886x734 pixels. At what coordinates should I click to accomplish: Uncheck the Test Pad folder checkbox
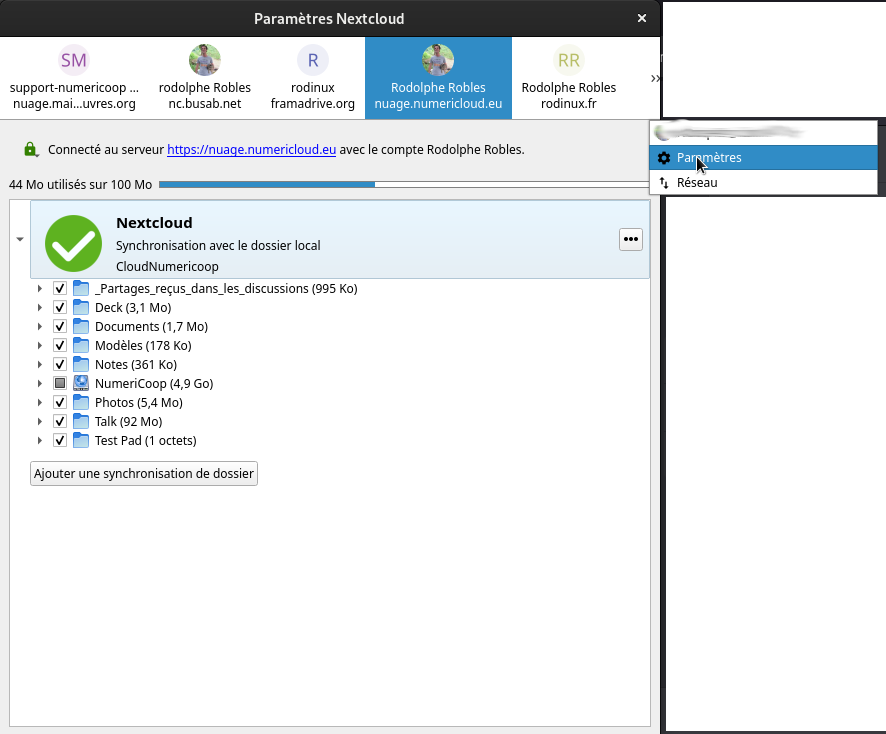point(60,441)
